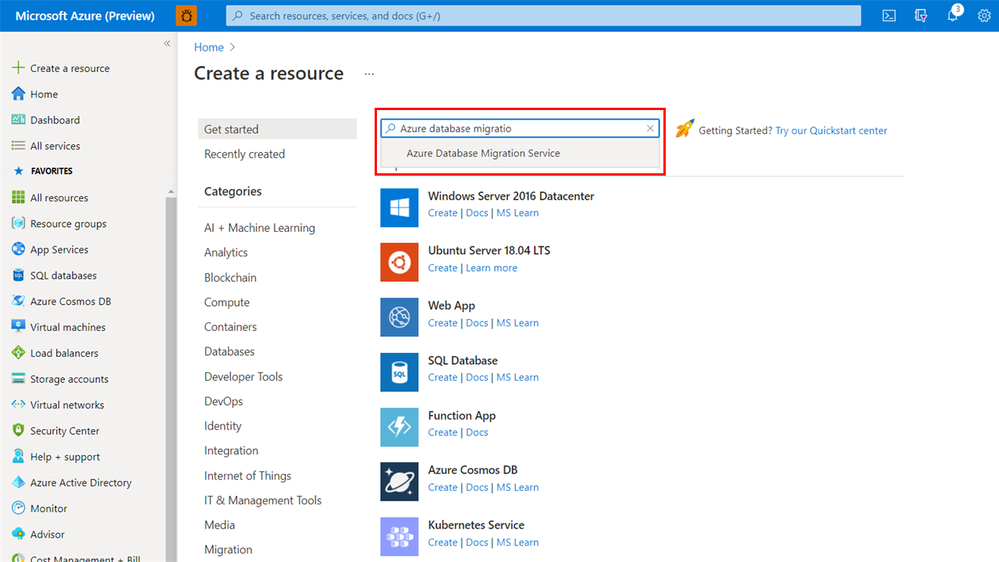The image size is (999, 562).
Task: Open Docs link under Web App
Action: [477, 323]
